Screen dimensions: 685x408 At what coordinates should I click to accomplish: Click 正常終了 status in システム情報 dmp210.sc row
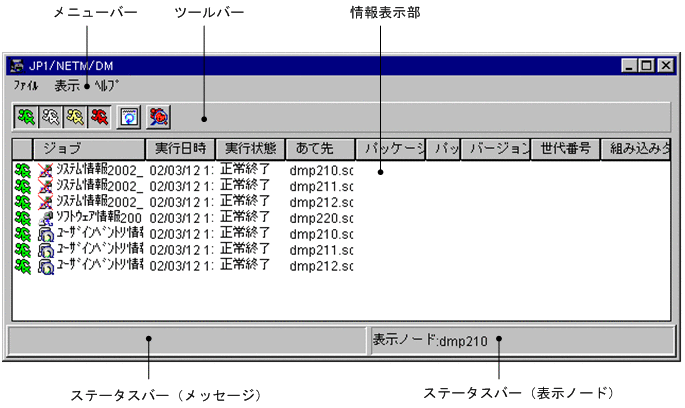[245, 169]
